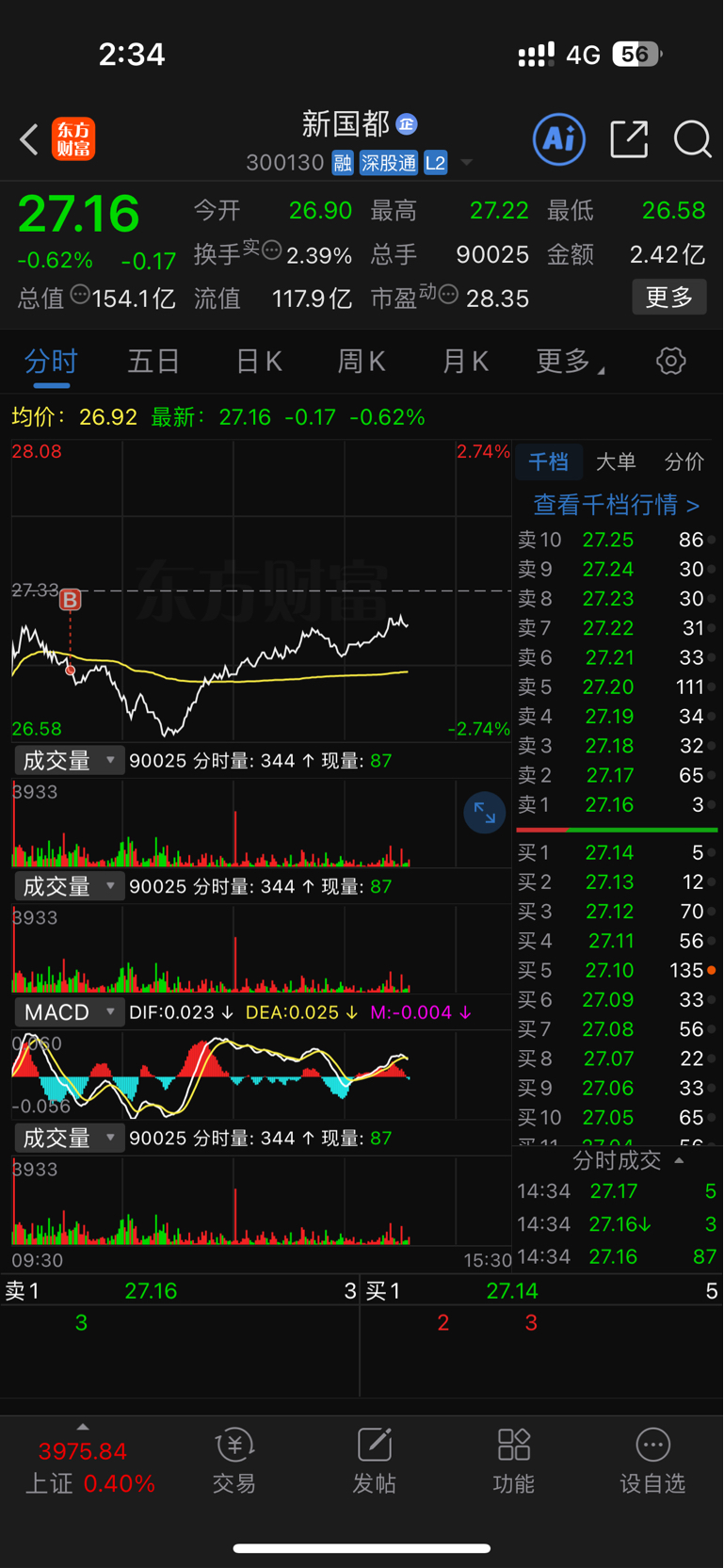Open the search magnifier icon

tap(692, 139)
